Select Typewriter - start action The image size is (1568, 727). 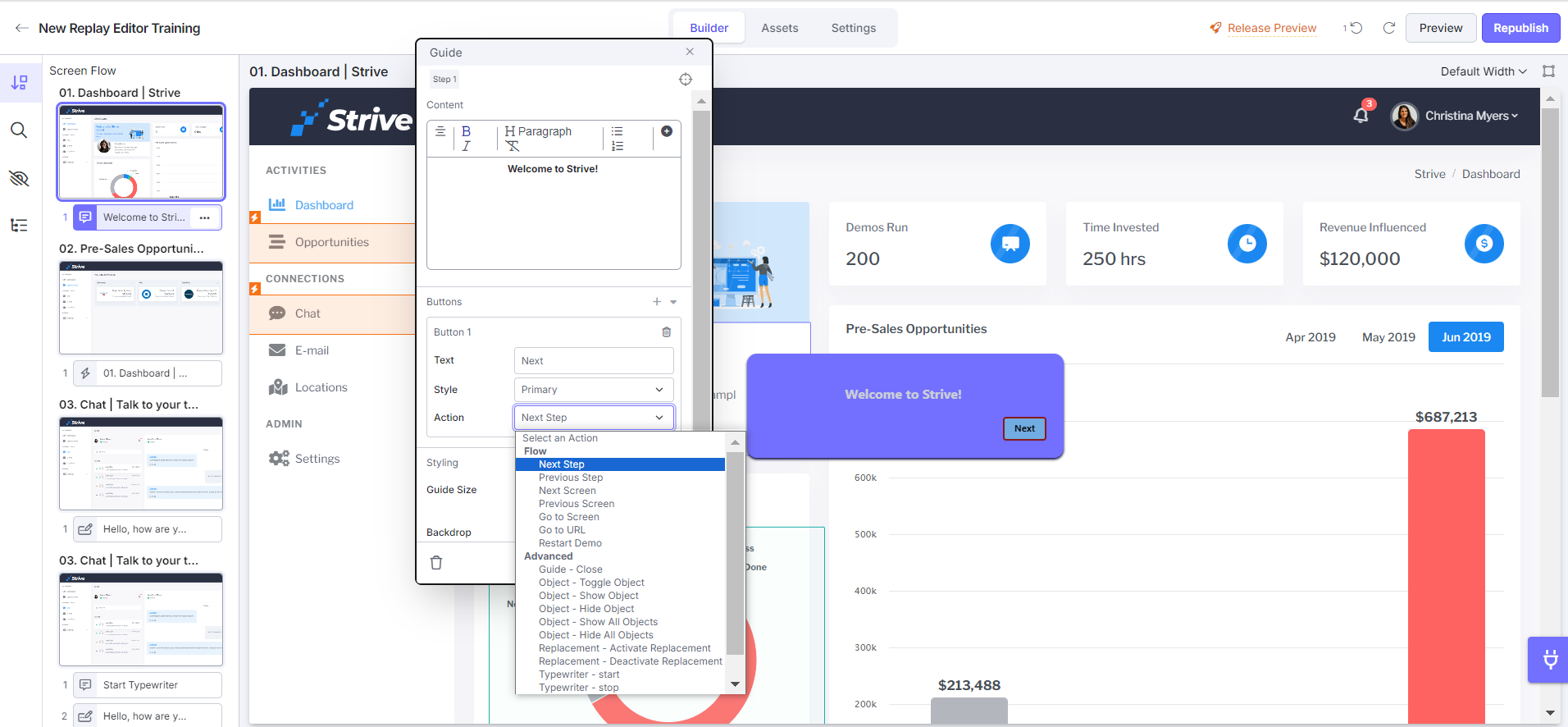579,674
